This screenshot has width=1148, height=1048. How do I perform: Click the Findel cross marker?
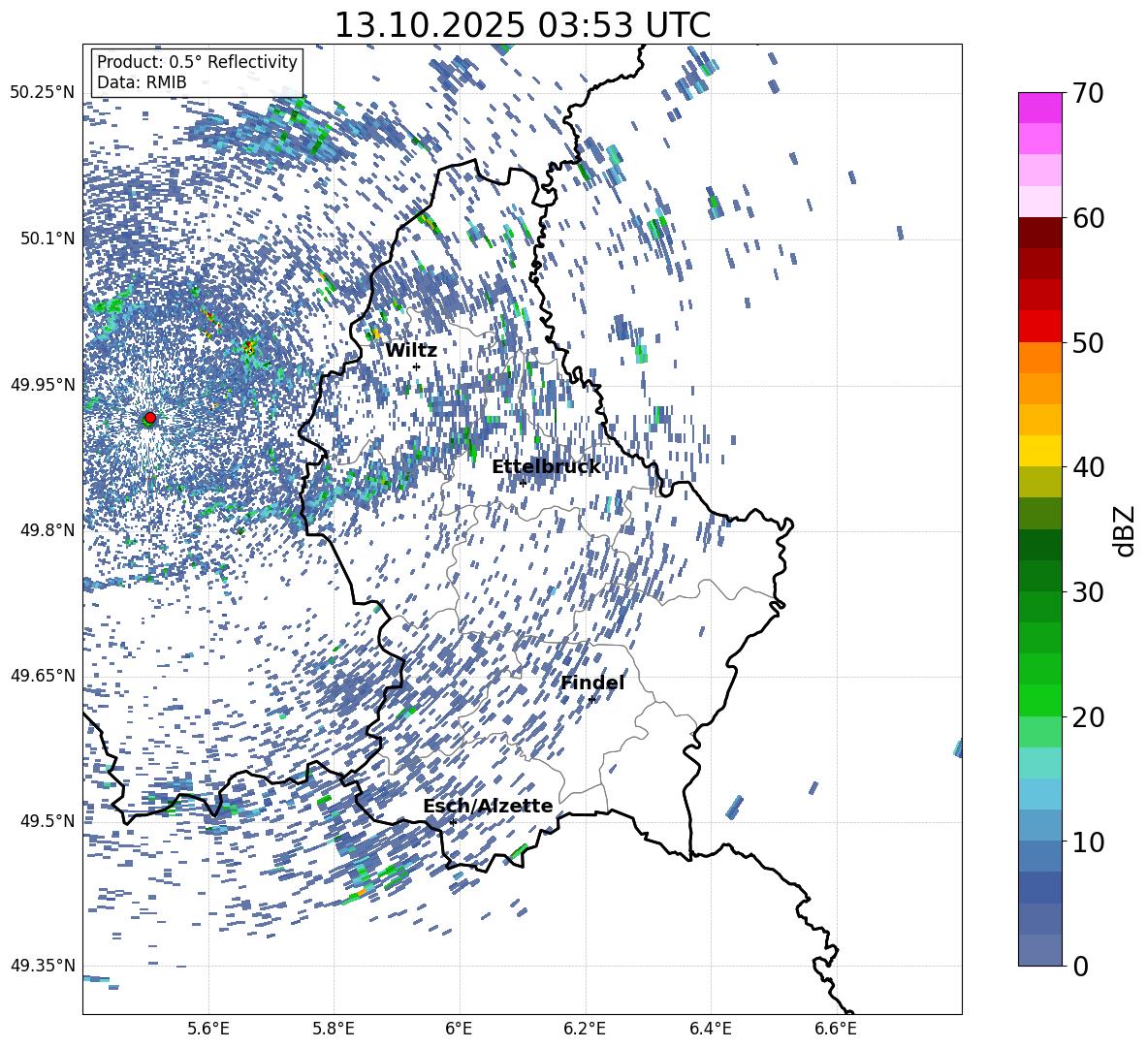pos(591,699)
